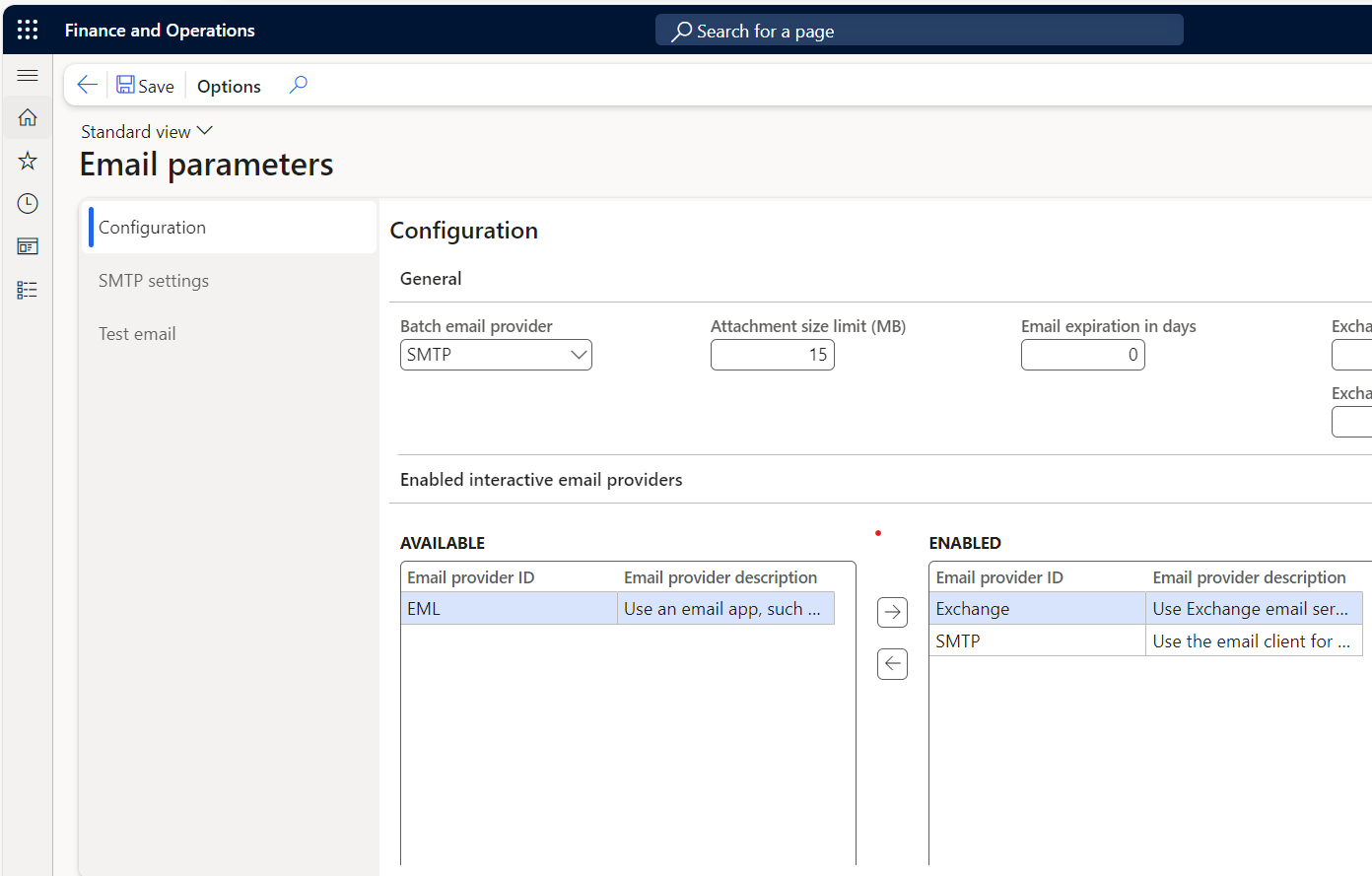This screenshot has width=1372, height=876.
Task: Expand the left navigation hamburger menu
Action: coord(27,75)
